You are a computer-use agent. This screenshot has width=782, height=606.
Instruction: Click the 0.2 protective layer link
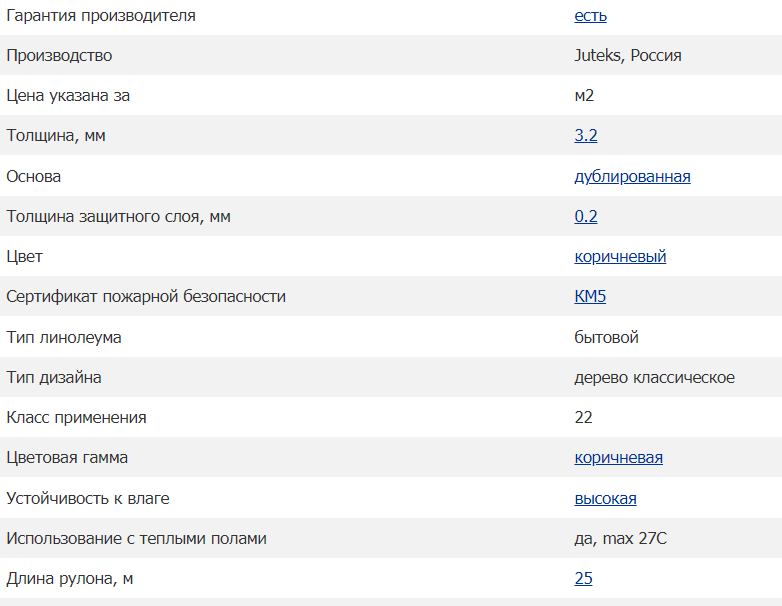click(x=586, y=216)
